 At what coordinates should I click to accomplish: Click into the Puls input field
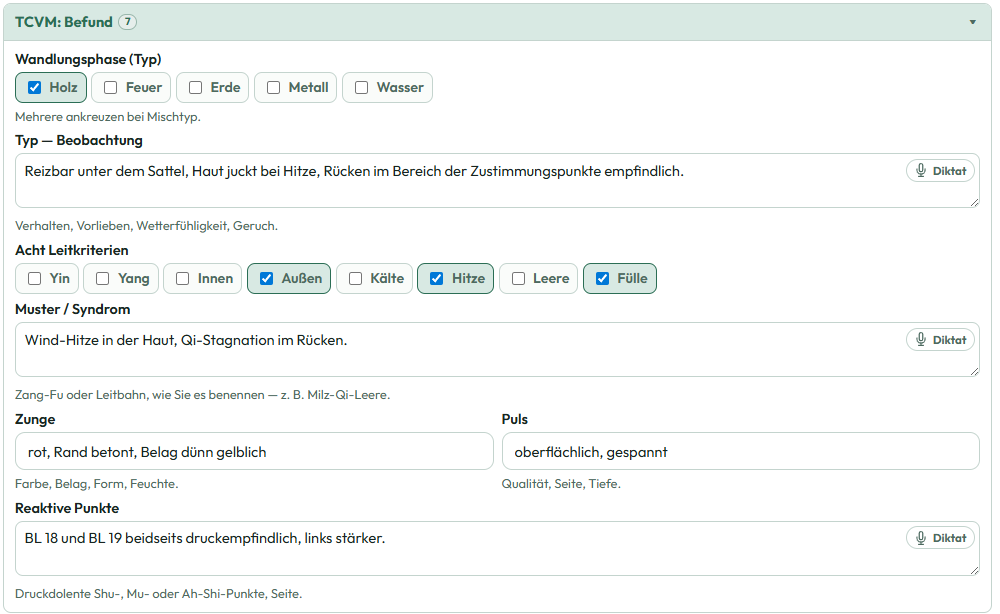coord(740,451)
